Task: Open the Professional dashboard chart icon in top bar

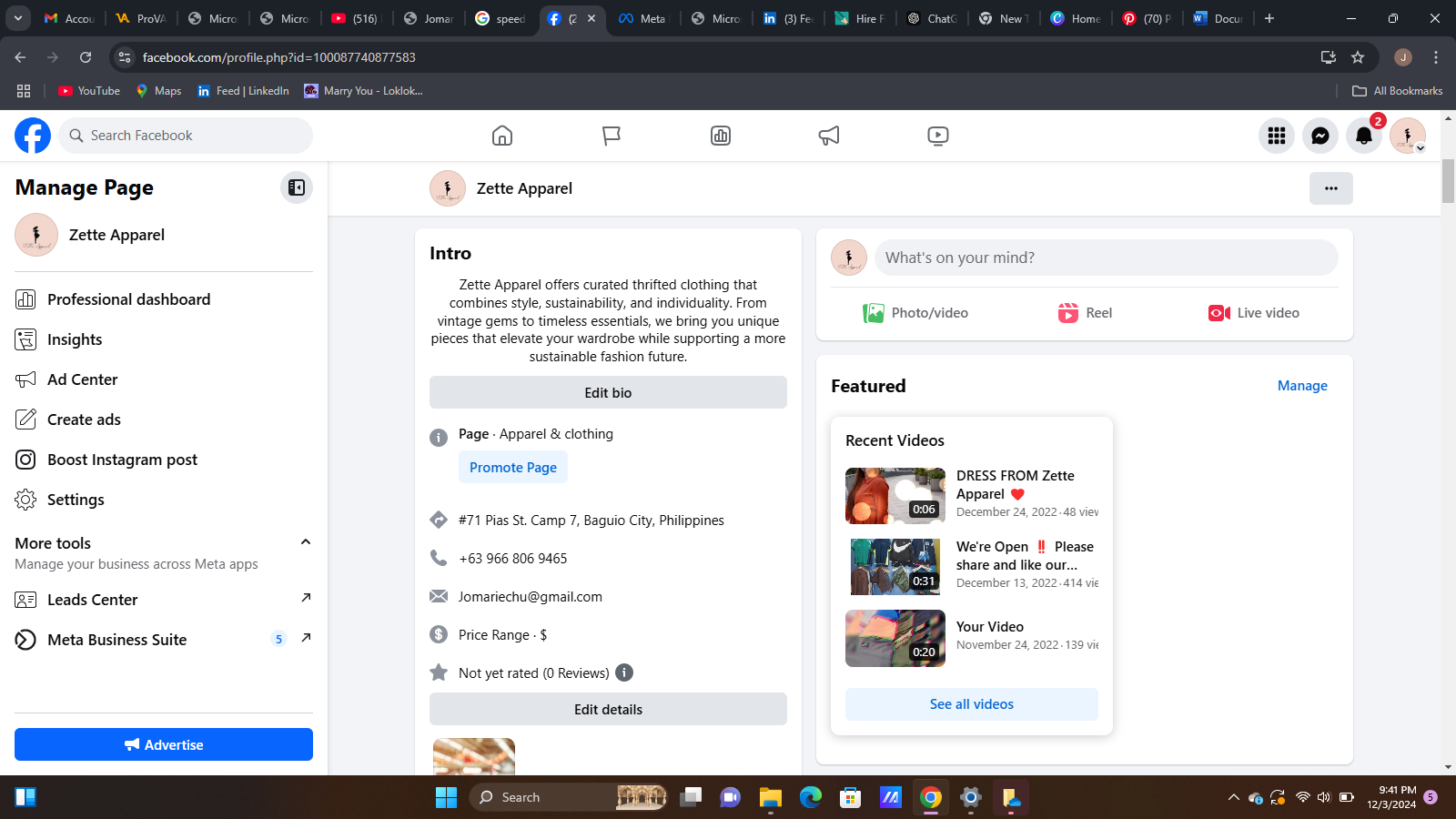Action: (x=721, y=136)
